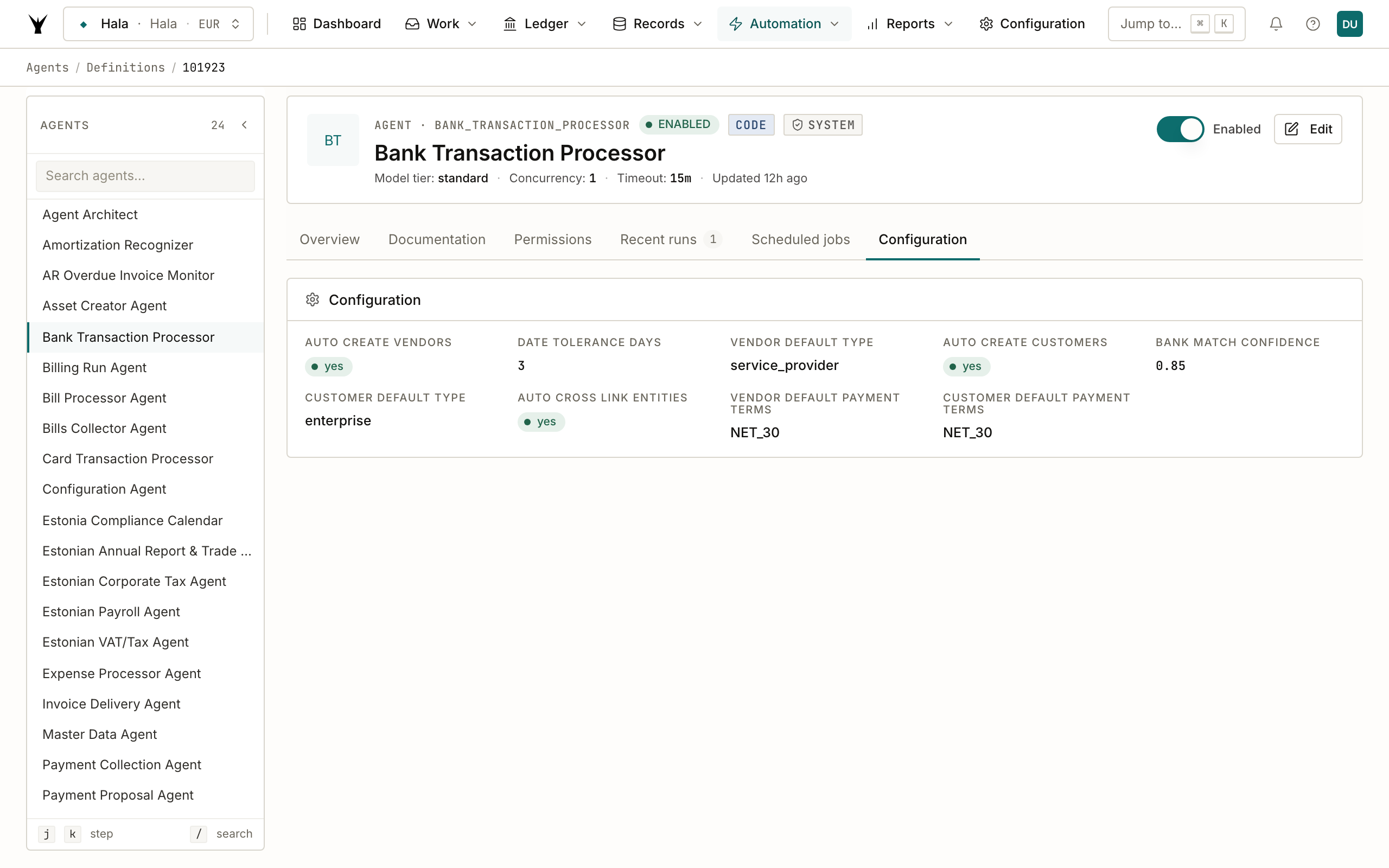Click Auto Create Customers yes badge
The width and height of the screenshot is (1389, 868).
pos(966,366)
